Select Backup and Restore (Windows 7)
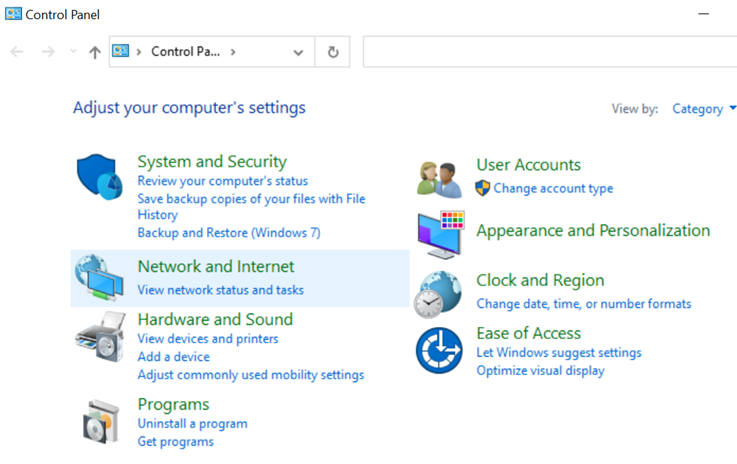 coord(228,232)
